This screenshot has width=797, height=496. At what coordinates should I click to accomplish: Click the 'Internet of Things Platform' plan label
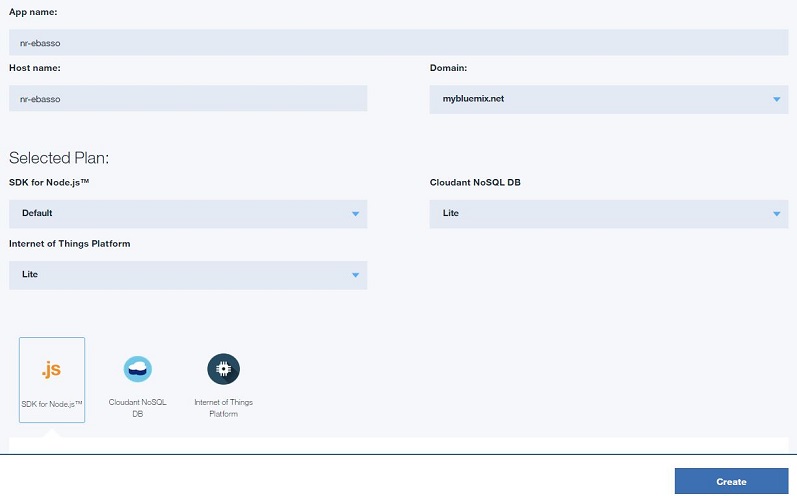pos(70,244)
